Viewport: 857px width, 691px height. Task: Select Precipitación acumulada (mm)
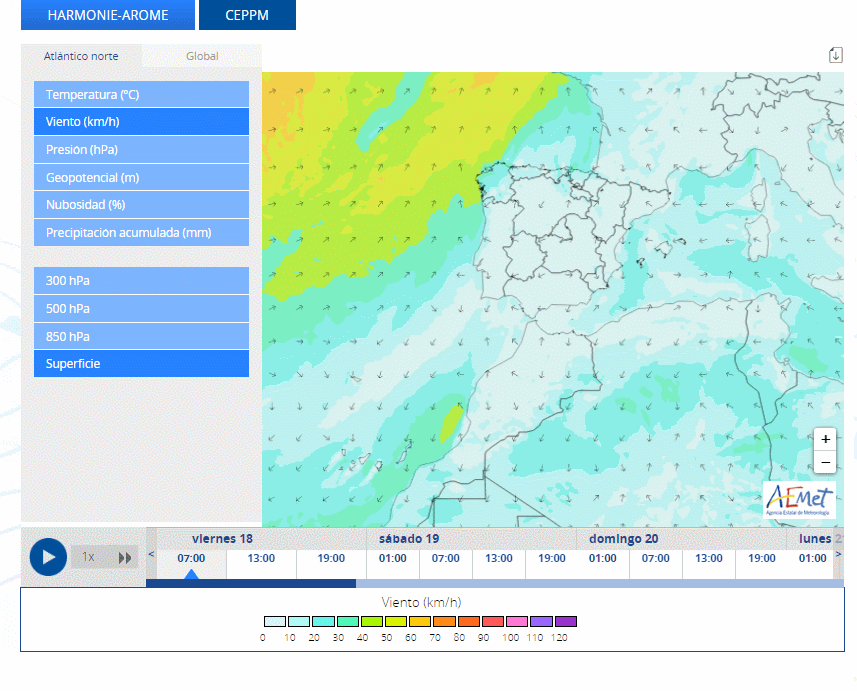pyautogui.click(x=141, y=233)
